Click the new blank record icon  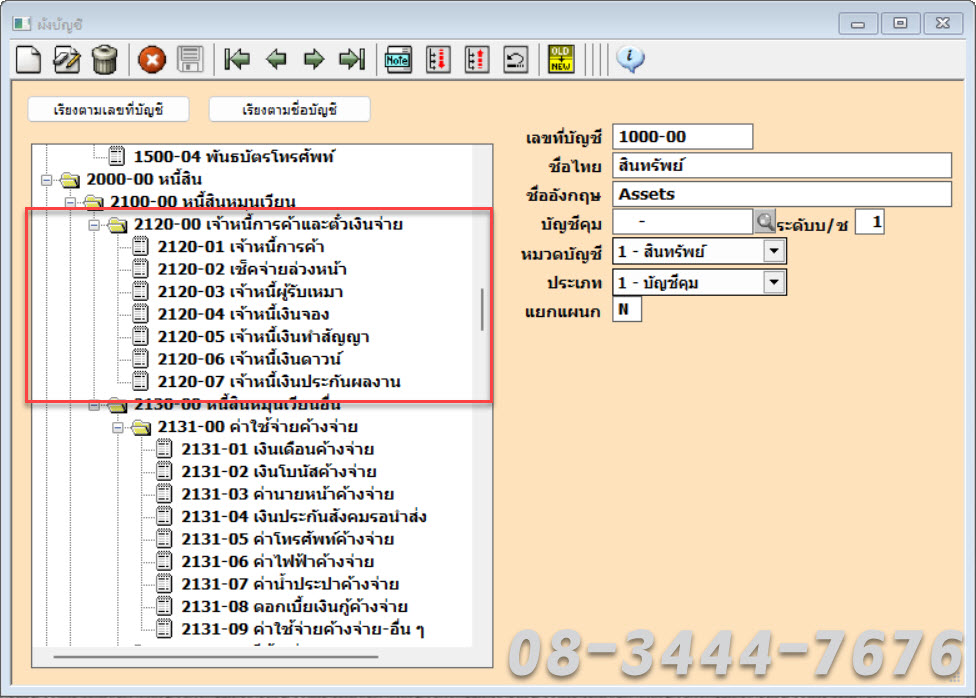[30, 60]
